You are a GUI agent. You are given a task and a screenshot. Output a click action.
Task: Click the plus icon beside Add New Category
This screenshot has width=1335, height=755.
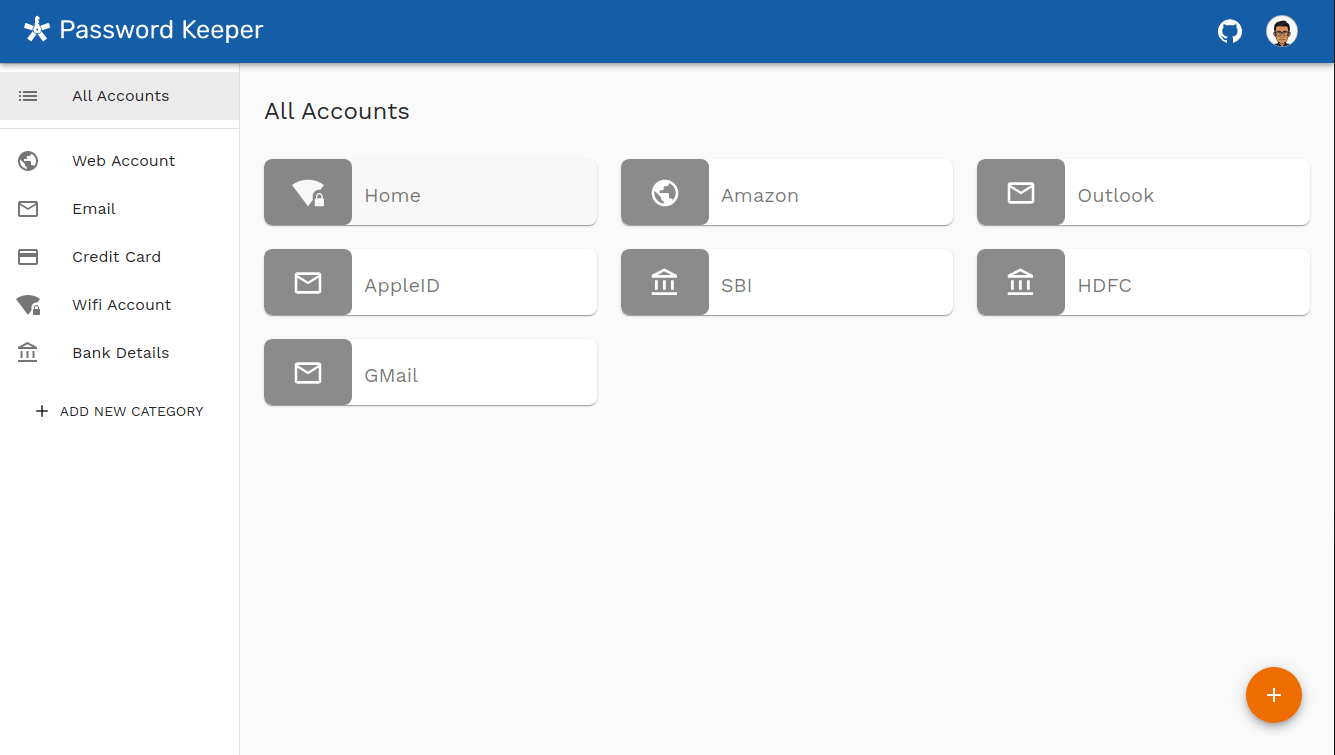pyautogui.click(x=42, y=411)
